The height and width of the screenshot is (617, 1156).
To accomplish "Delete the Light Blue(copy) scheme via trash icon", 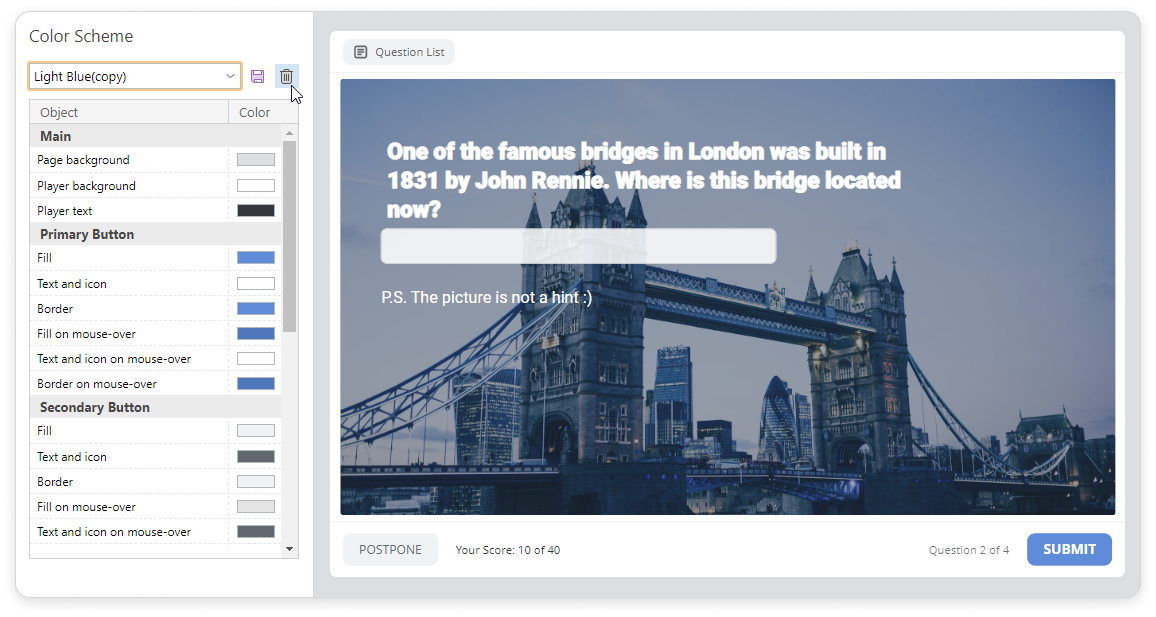I will coord(286,77).
